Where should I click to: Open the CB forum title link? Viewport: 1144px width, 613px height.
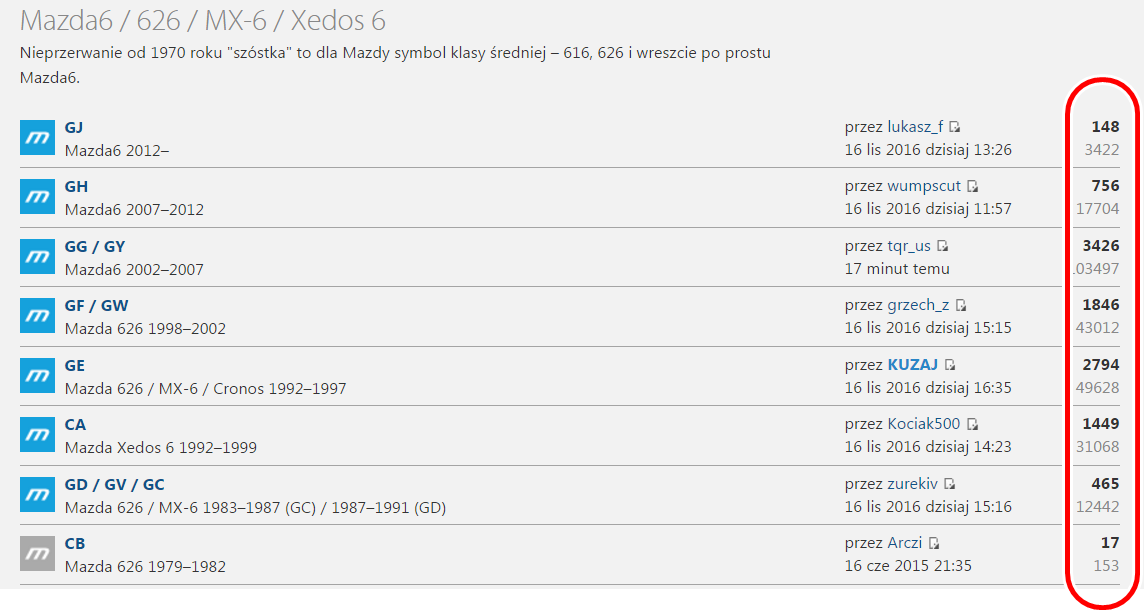pos(75,543)
